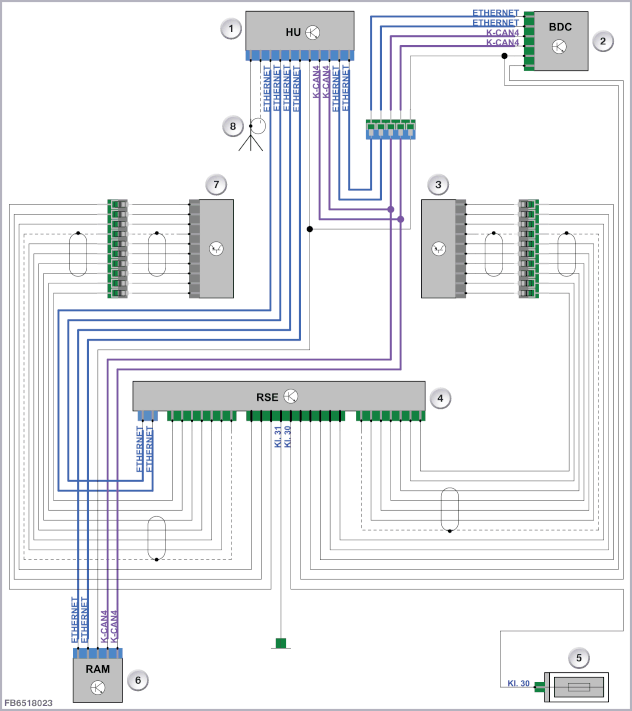Click the FB6518023 drawing number
The height and width of the screenshot is (711, 632).
click(29, 703)
